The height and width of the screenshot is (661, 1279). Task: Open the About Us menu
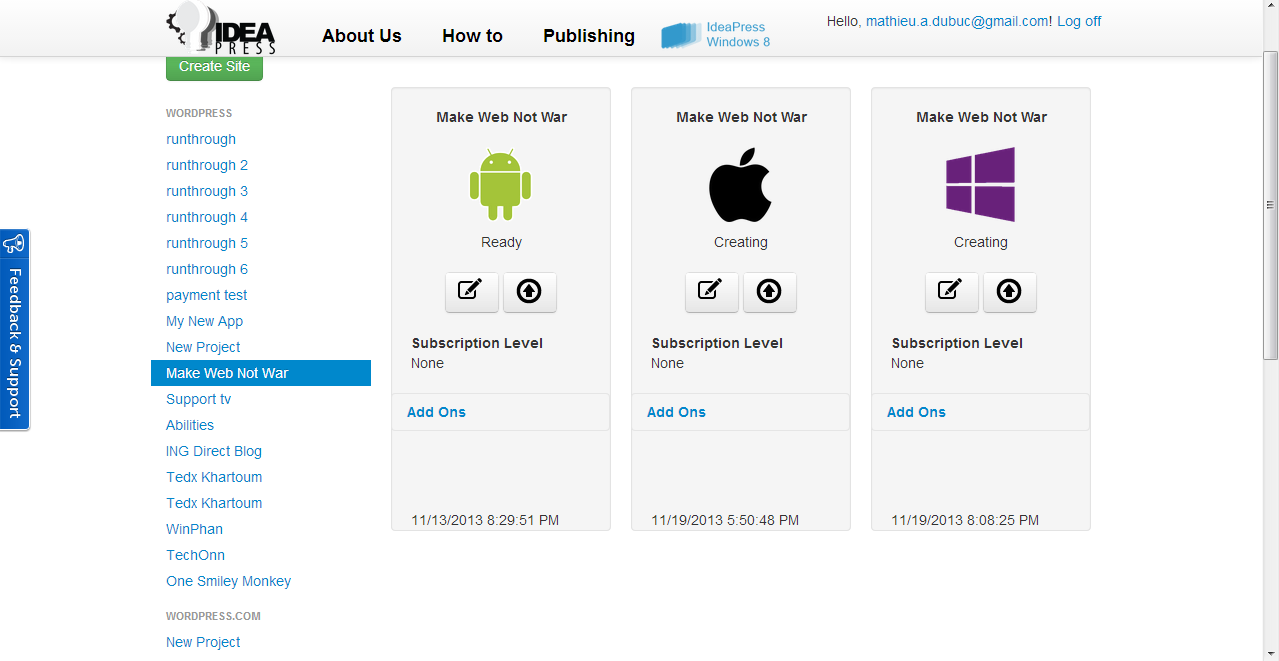361,36
